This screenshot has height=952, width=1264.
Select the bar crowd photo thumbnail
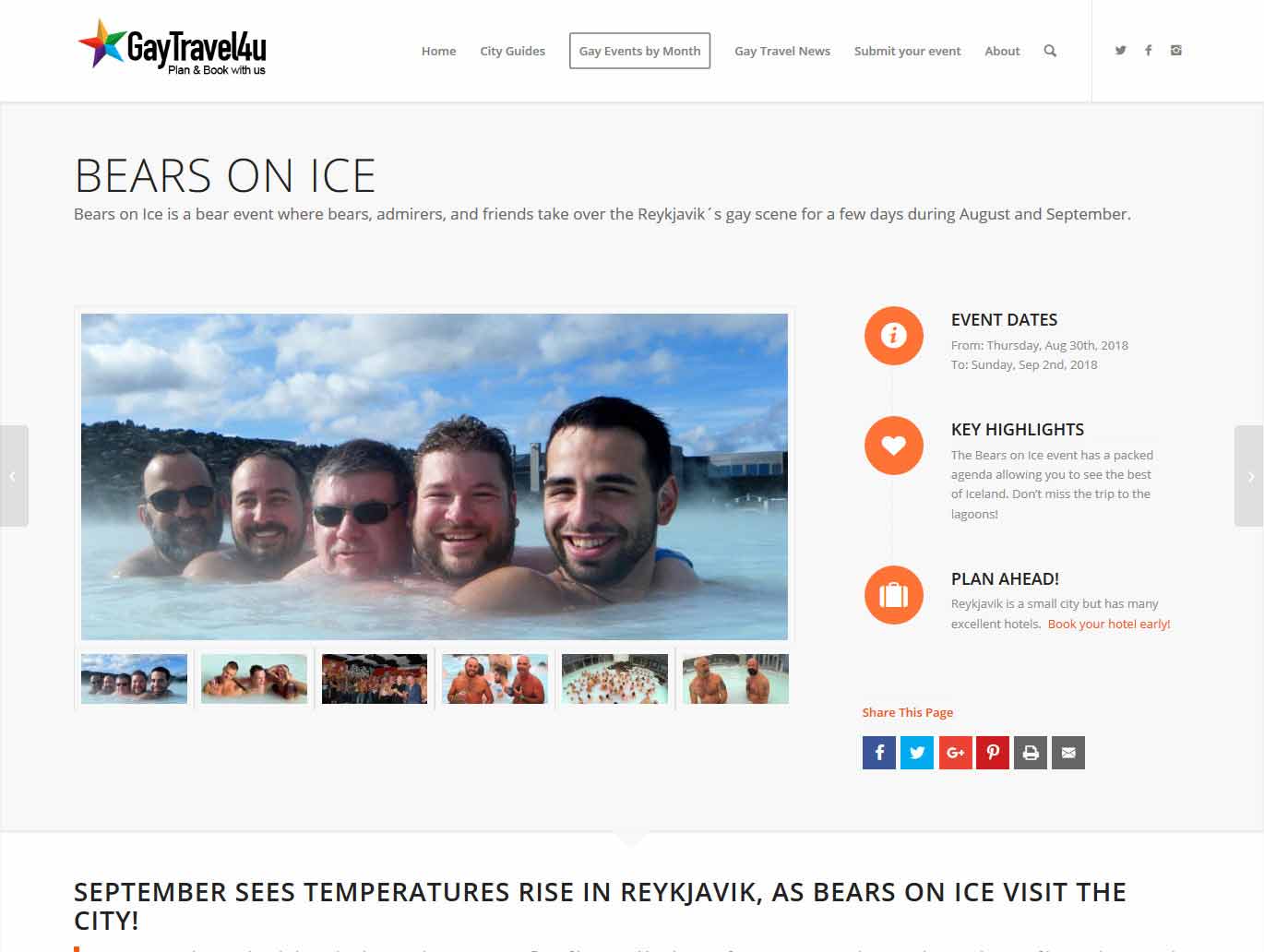pyautogui.click(x=375, y=679)
